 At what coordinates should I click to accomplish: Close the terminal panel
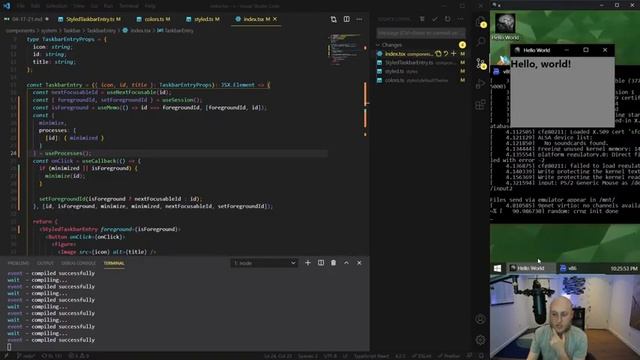tap(359, 263)
